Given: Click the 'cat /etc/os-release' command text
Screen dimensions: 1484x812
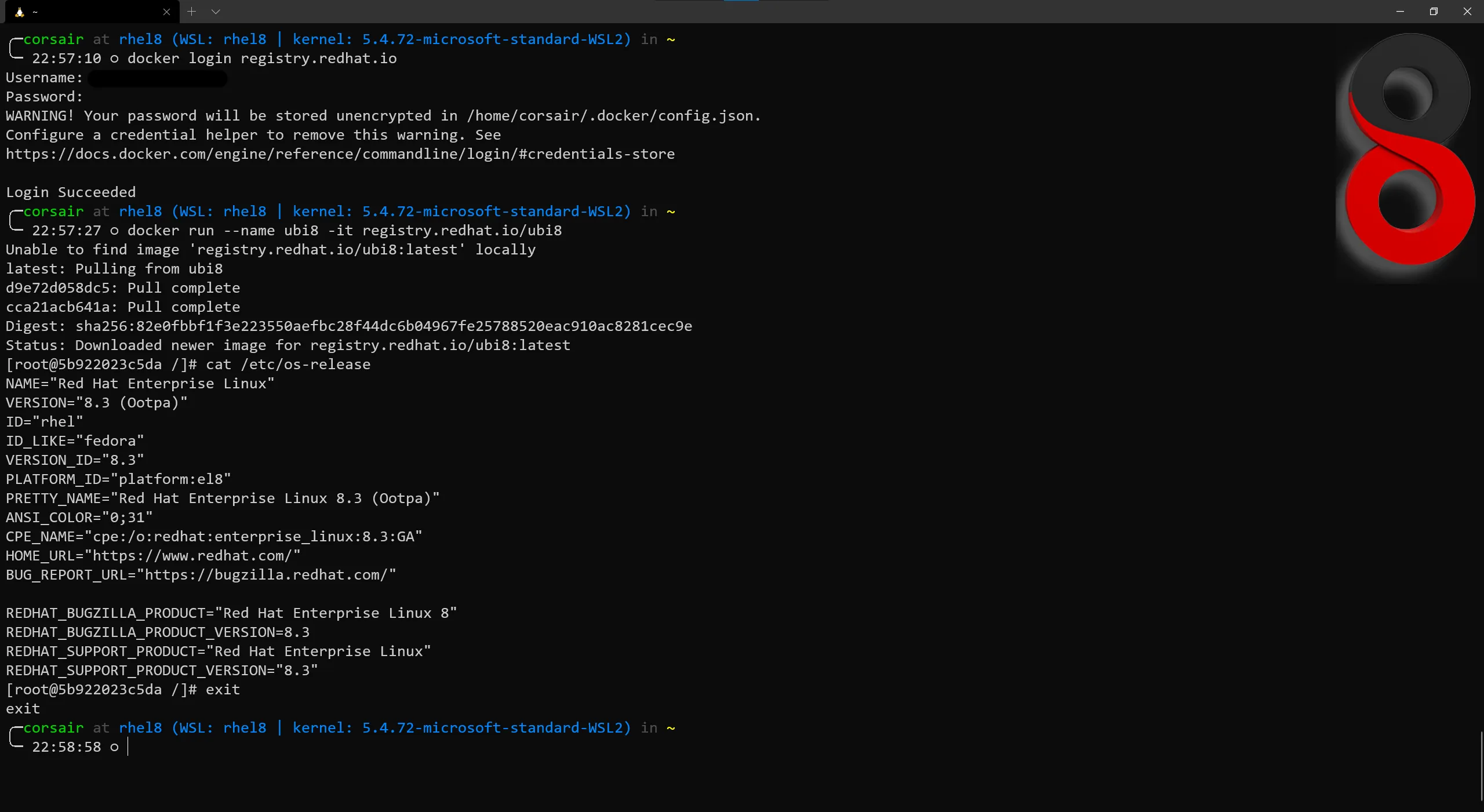Looking at the screenshot, I should (x=288, y=365).
